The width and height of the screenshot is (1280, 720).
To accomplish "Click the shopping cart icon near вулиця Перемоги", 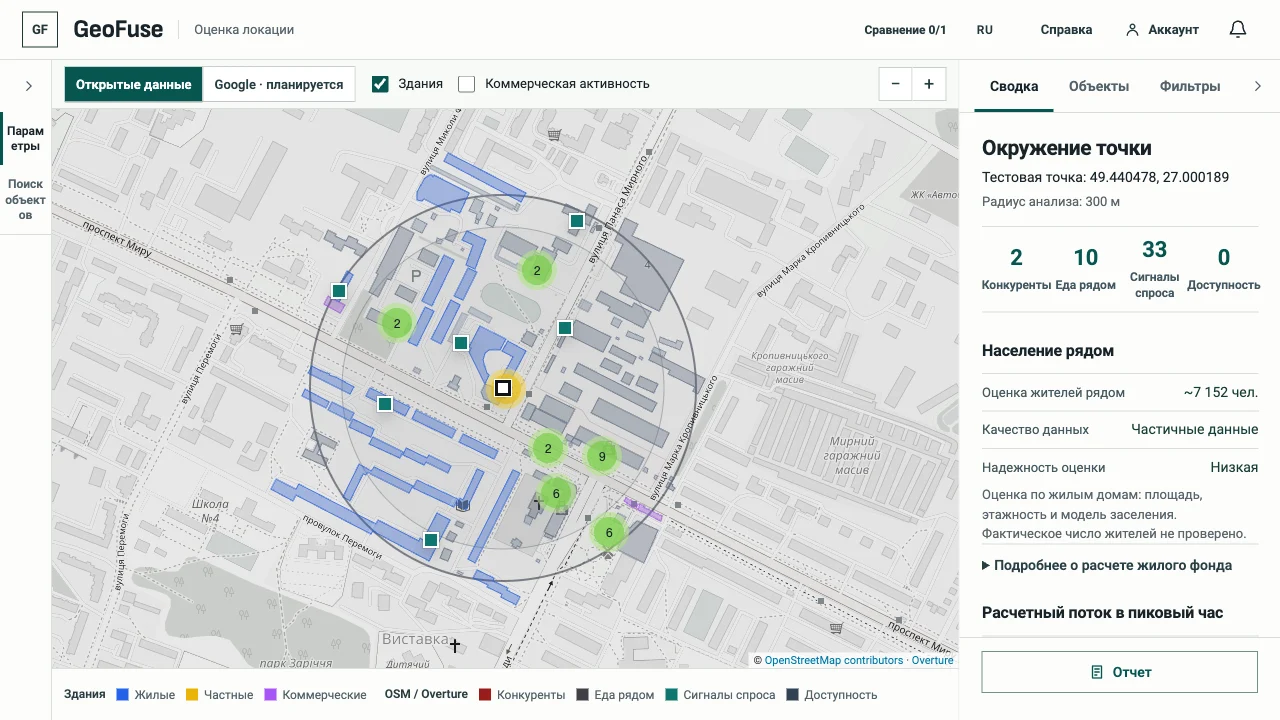I will click(x=237, y=329).
